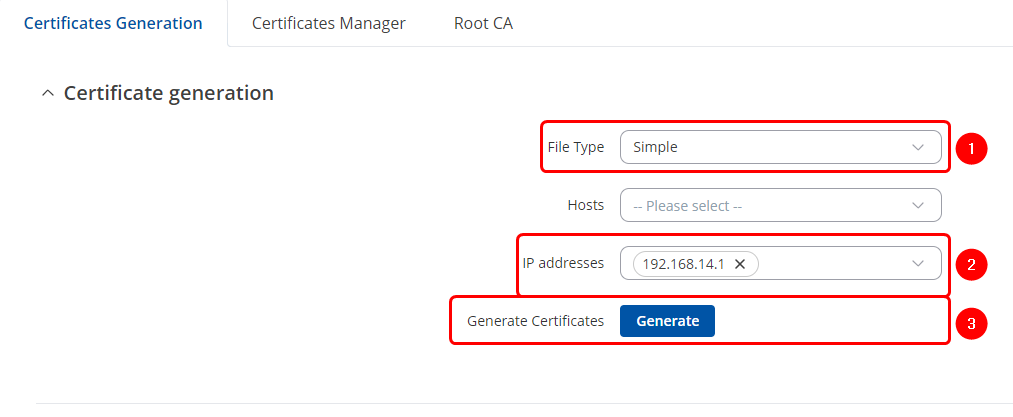Viewport: 1013px width, 417px height.
Task: Remove the 192.168.14.1 IP address tag
Action: (x=740, y=264)
